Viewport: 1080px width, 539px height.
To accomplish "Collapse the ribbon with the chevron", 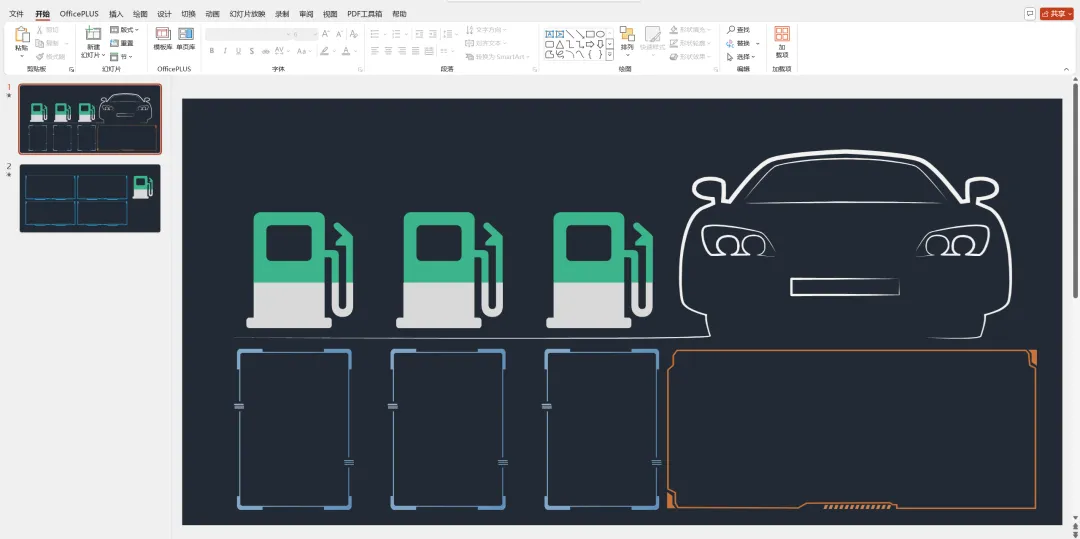I will (x=1066, y=69).
